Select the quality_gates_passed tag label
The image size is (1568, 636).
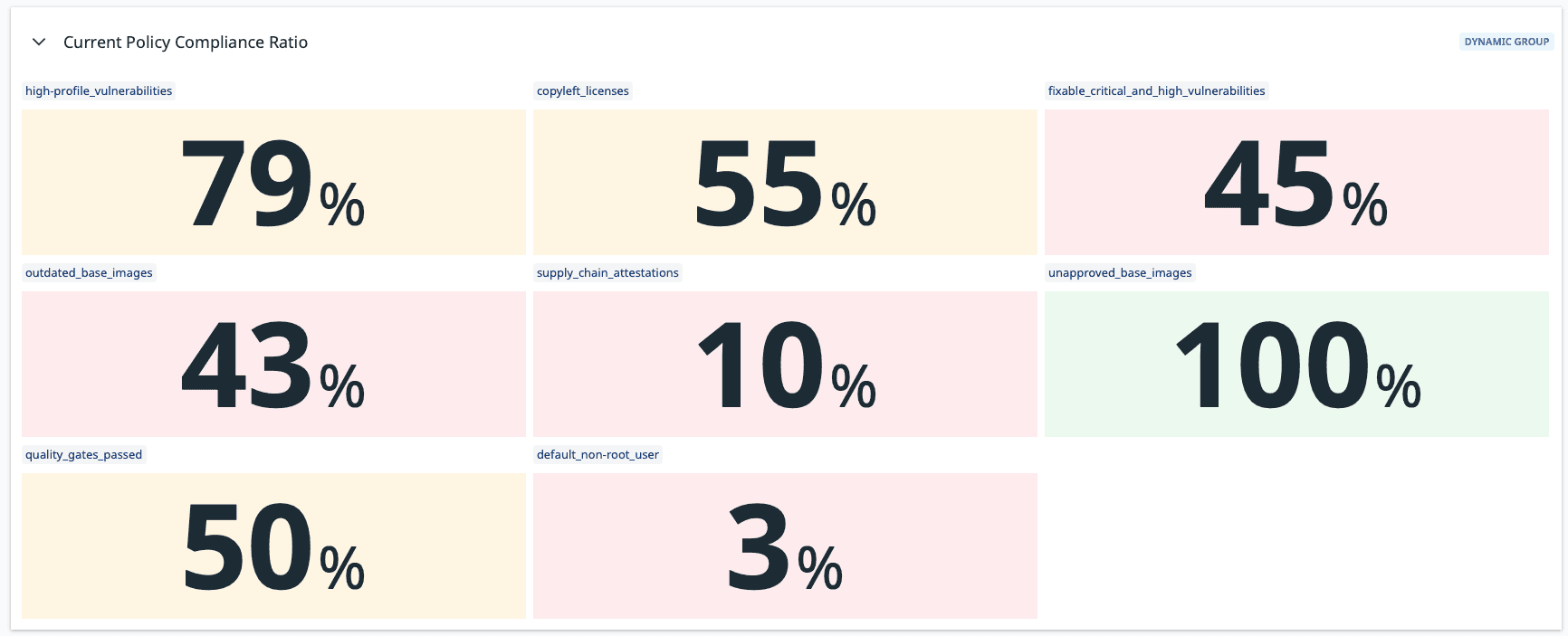coord(83,455)
